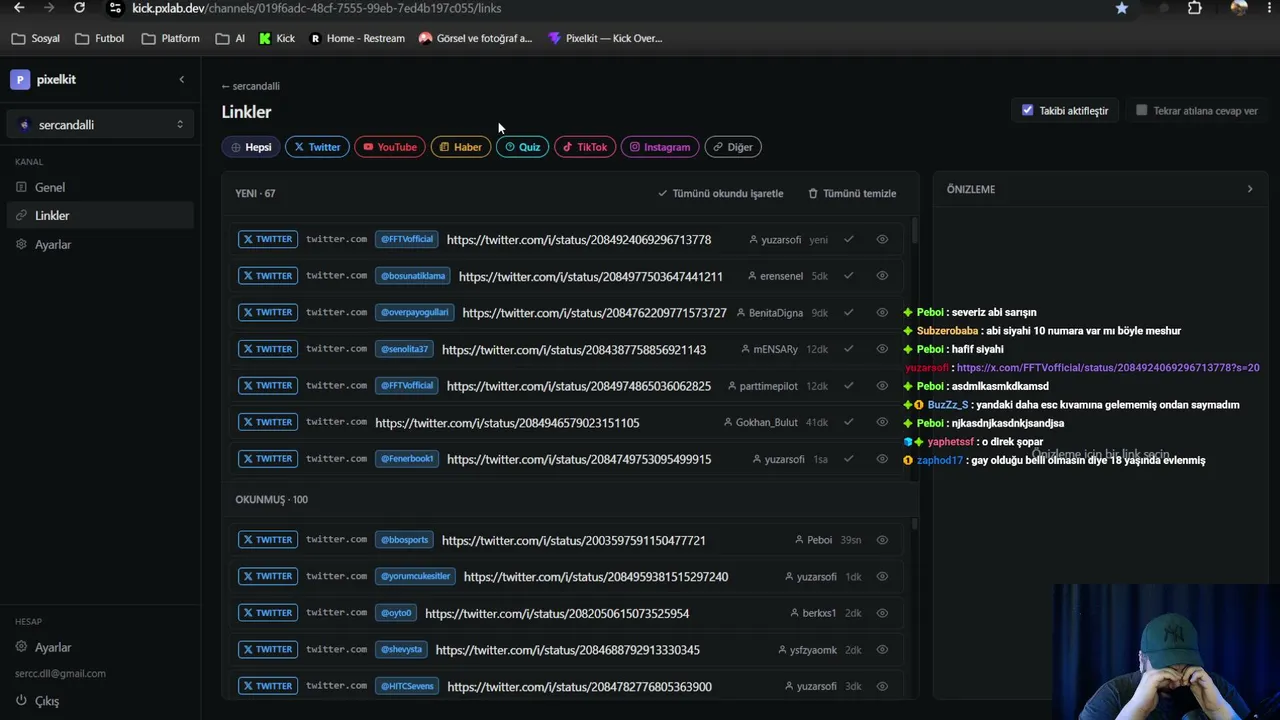Mark BenitaDigna's link as read with checkmark
Image resolution: width=1280 pixels, height=720 pixels.
tap(848, 313)
